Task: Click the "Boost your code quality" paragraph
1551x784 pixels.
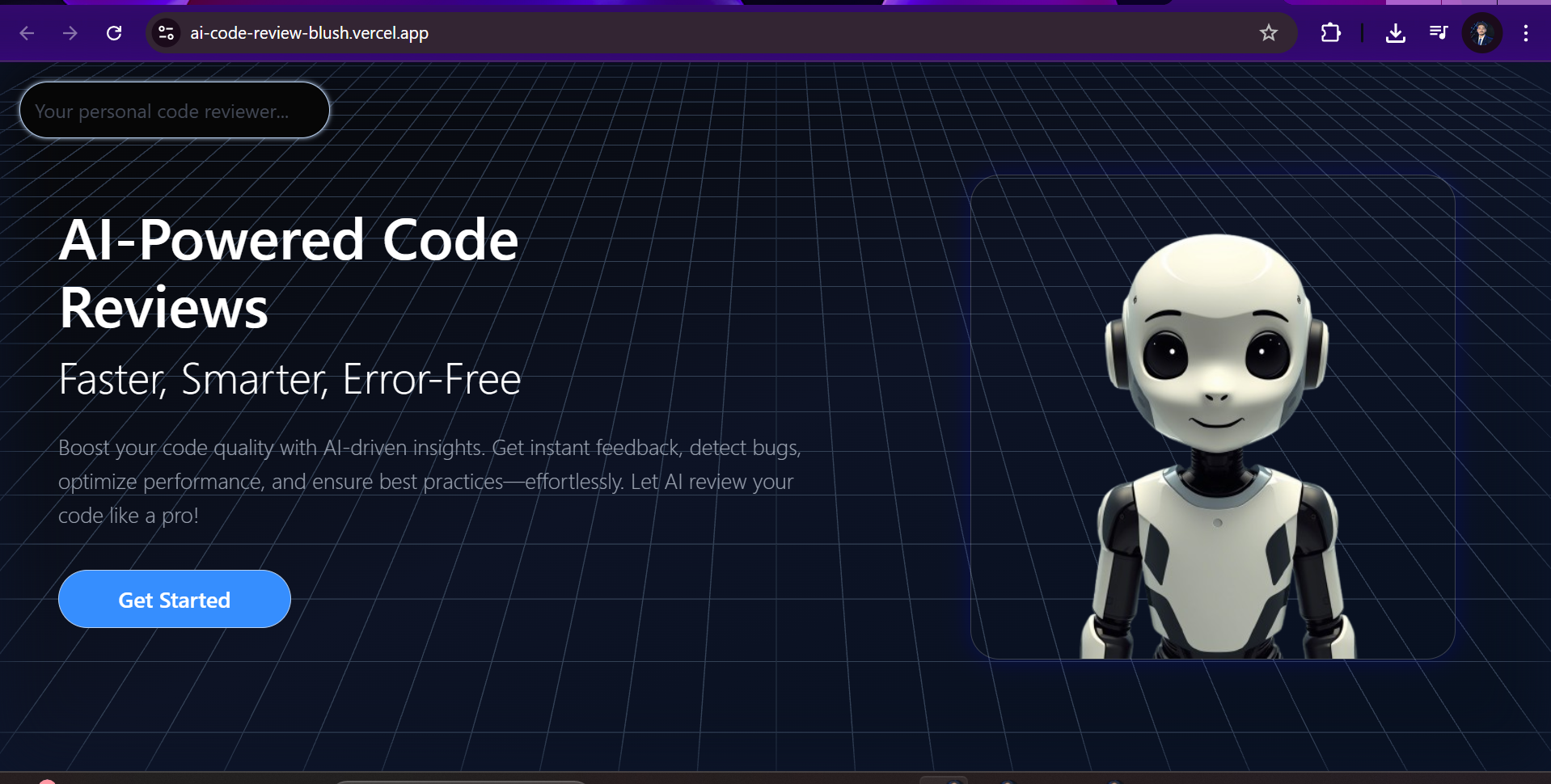Action: point(429,482)
